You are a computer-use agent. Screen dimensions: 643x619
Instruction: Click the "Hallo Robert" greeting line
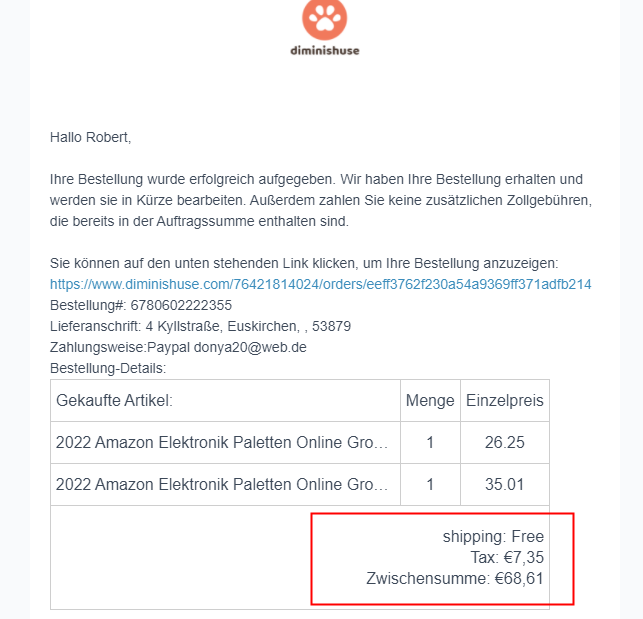click(91, 137)
